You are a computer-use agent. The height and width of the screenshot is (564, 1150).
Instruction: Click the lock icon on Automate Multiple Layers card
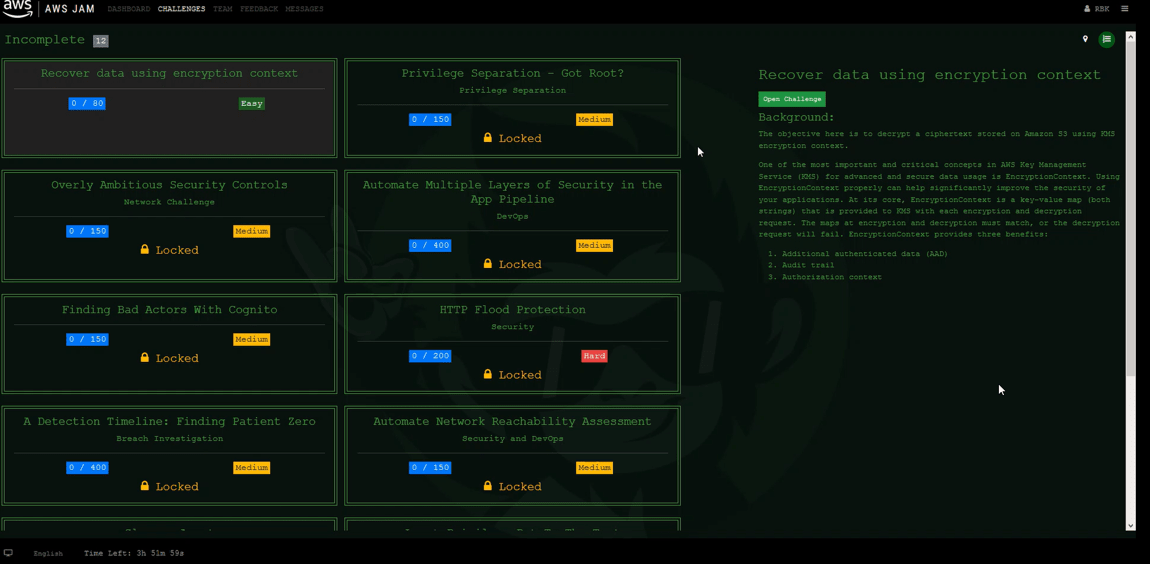[x=488, y=264]
